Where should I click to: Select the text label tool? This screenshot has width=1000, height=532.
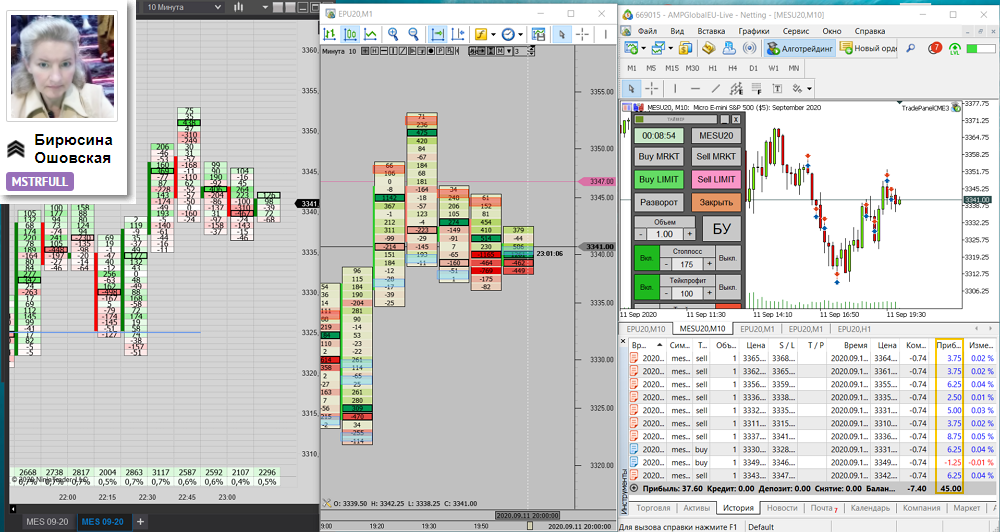click(777, 89)
